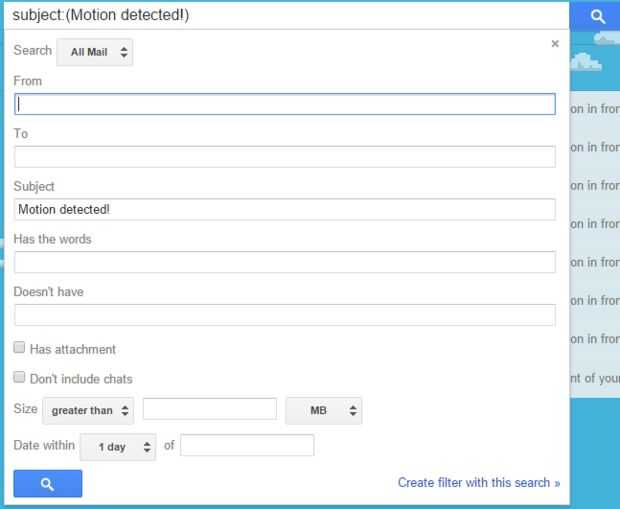Click the size value input box
This screenshot has width=620, height=509.
coord(209,409)
